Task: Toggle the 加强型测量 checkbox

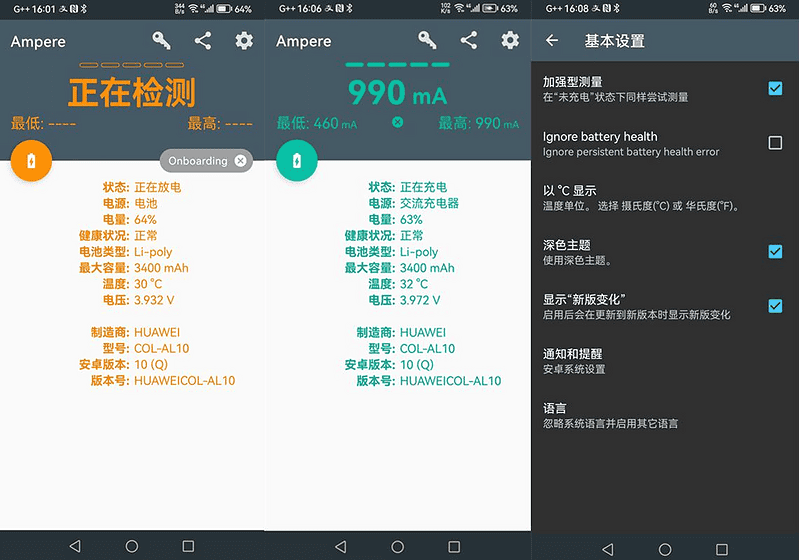Action: (x=775, y=88)
